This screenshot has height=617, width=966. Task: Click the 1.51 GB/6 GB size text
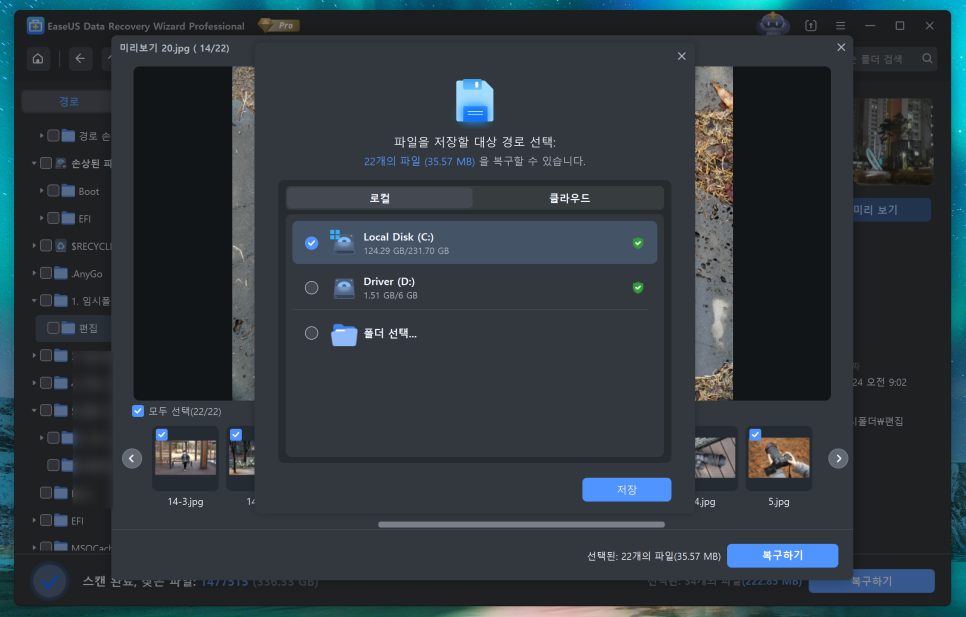point(391,296)
